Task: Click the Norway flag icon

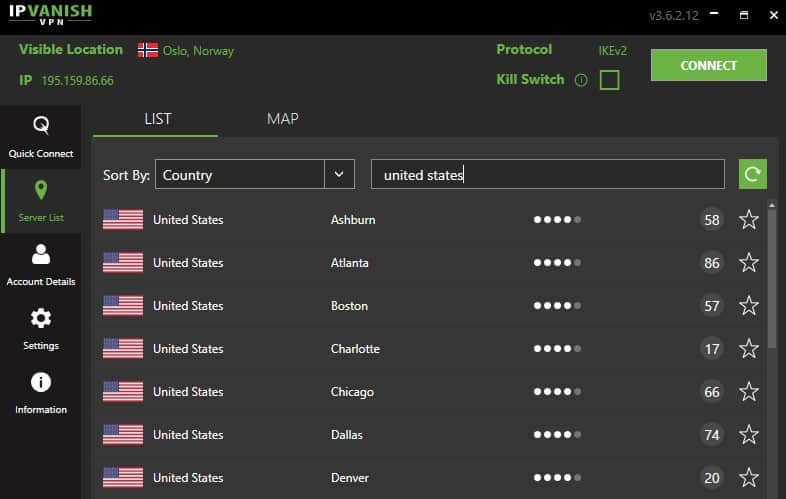Action: pyautogui.click(x=148, y=50)
